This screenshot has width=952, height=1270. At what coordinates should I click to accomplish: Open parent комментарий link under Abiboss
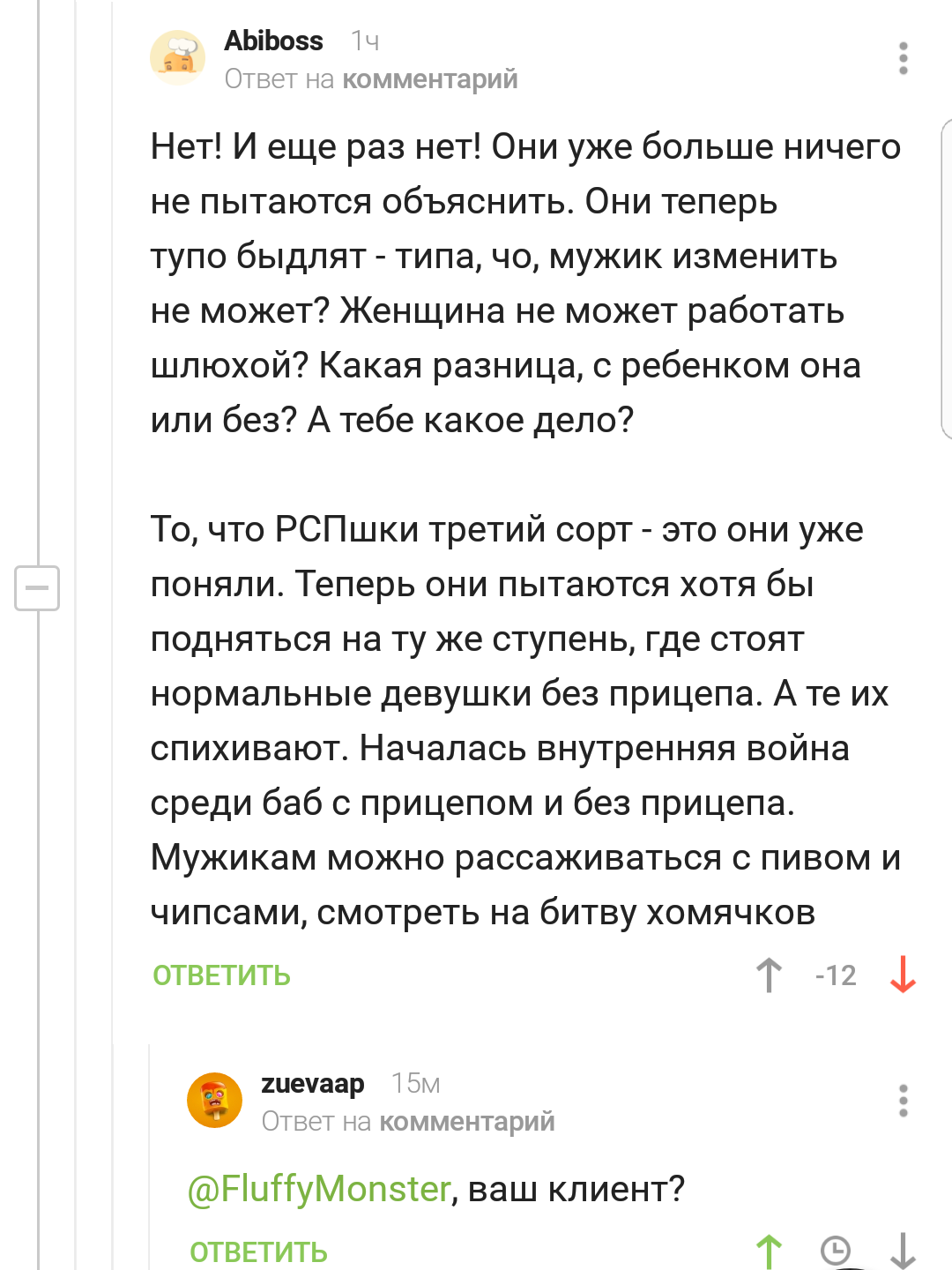(x=429, y=79)
